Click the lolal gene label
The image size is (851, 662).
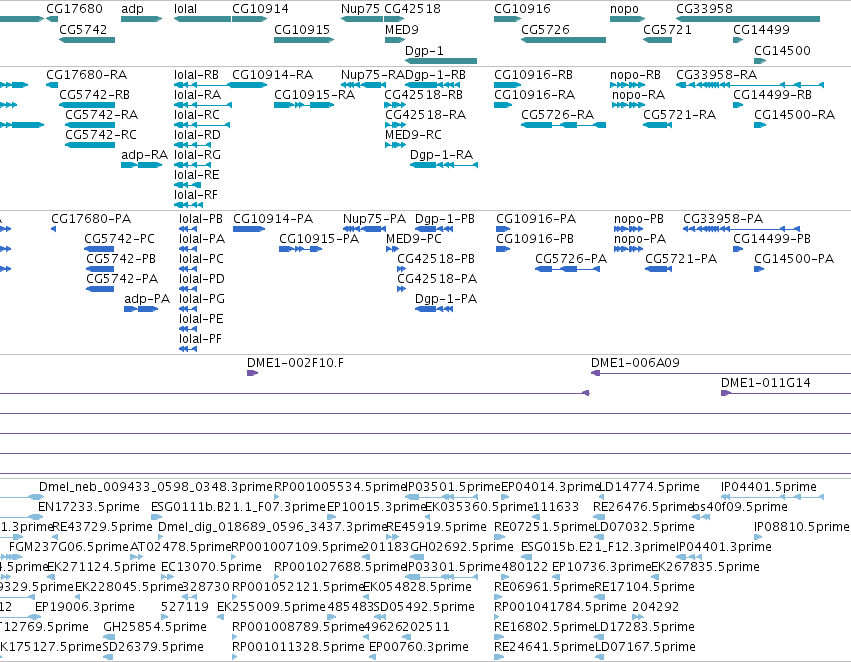[186, 9]
